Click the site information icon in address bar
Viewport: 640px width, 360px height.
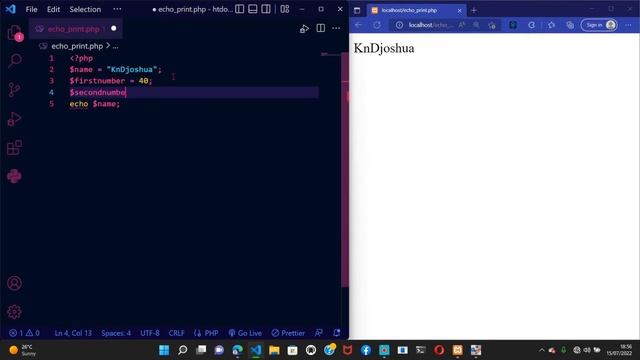pyautogui.click(x=399, y=25)
